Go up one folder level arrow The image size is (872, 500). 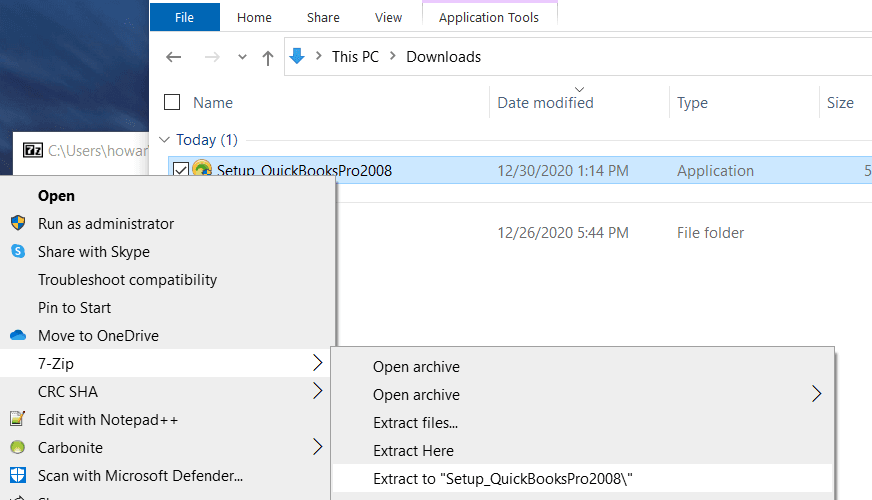(267, 57)
